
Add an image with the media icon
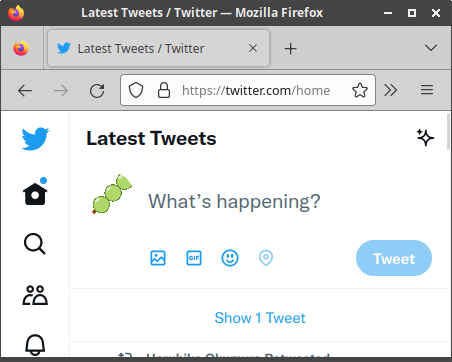tap(158, 258)
